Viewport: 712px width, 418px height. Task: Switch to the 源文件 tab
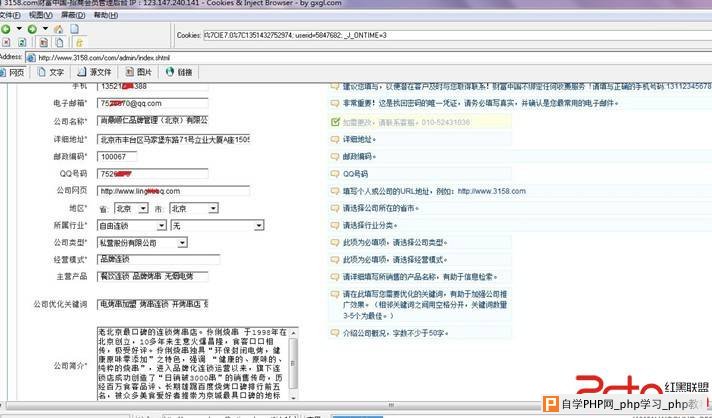pyautogui.click(x=94, y=72)
